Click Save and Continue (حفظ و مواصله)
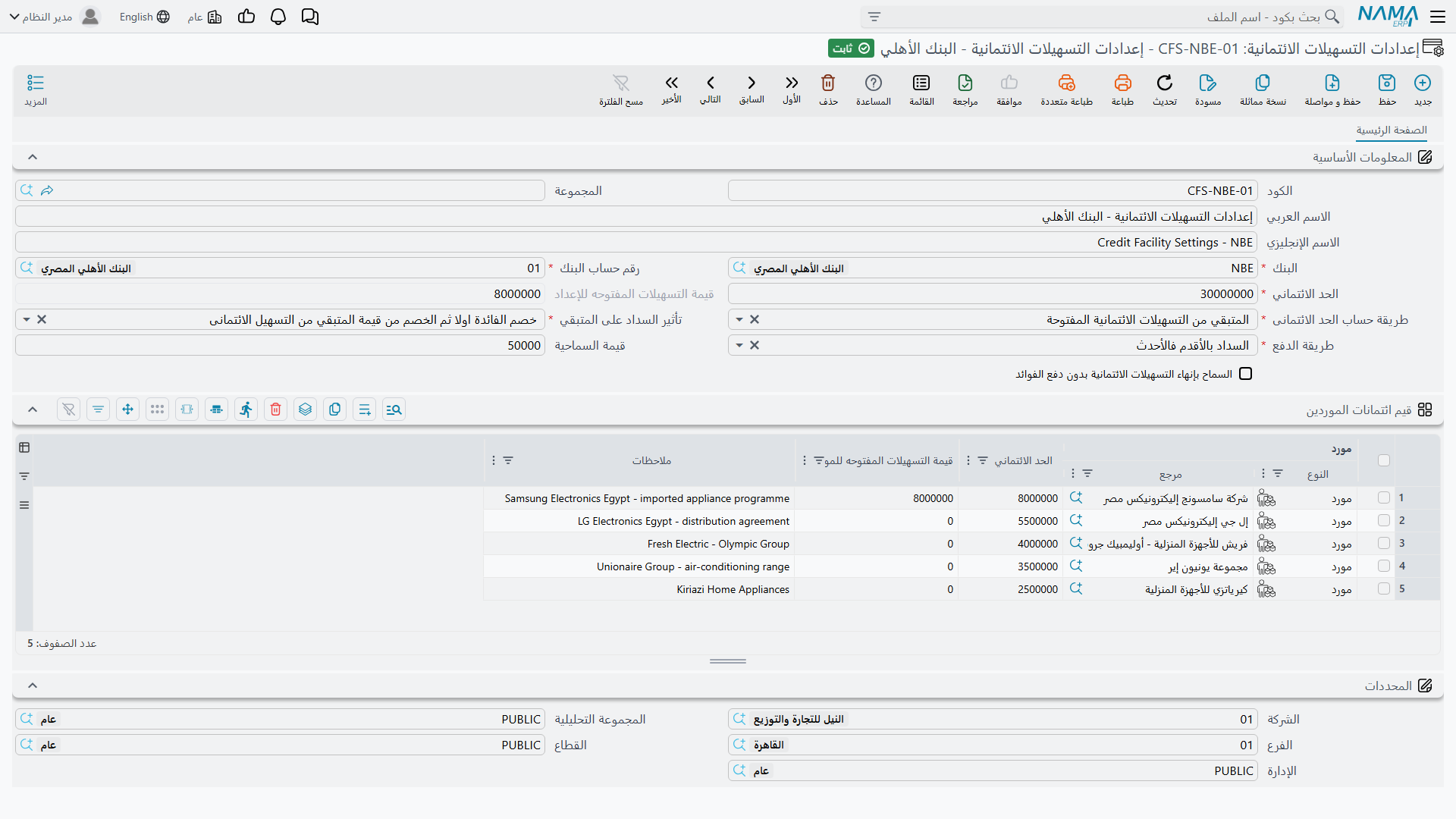1456x819 pixels. (x=1332, y=89)
